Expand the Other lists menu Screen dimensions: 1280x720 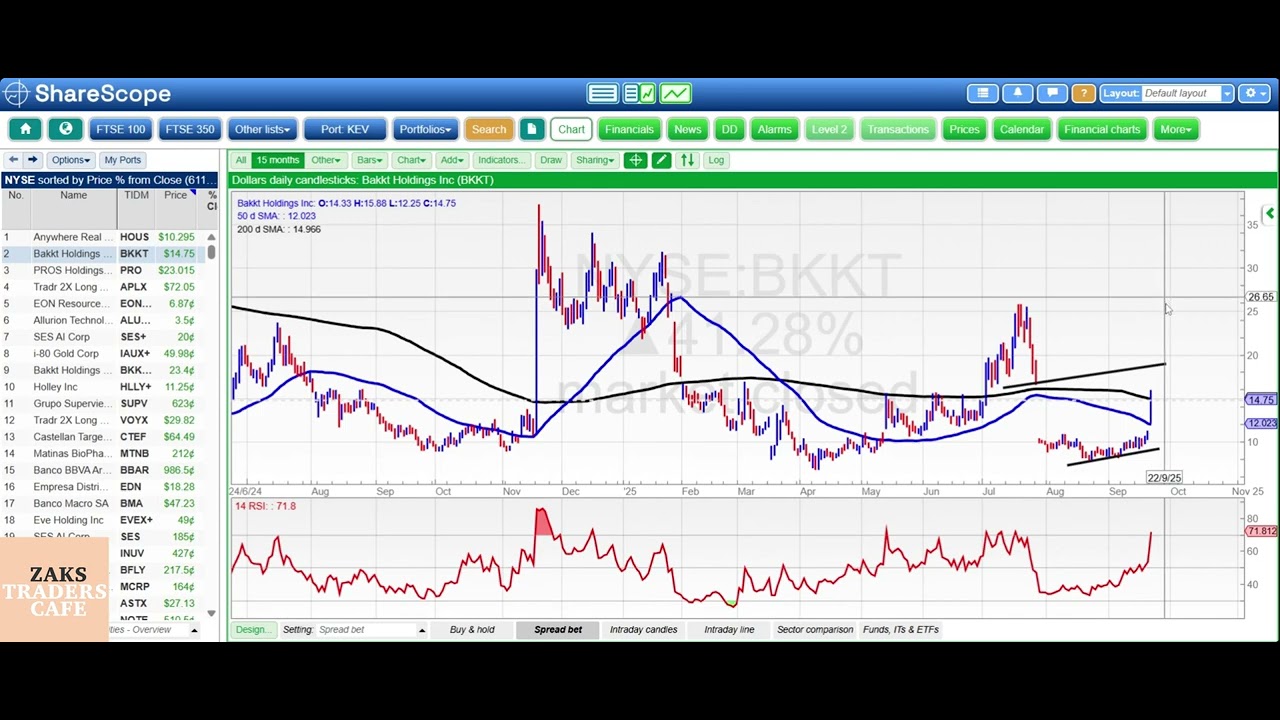[262, 129]
